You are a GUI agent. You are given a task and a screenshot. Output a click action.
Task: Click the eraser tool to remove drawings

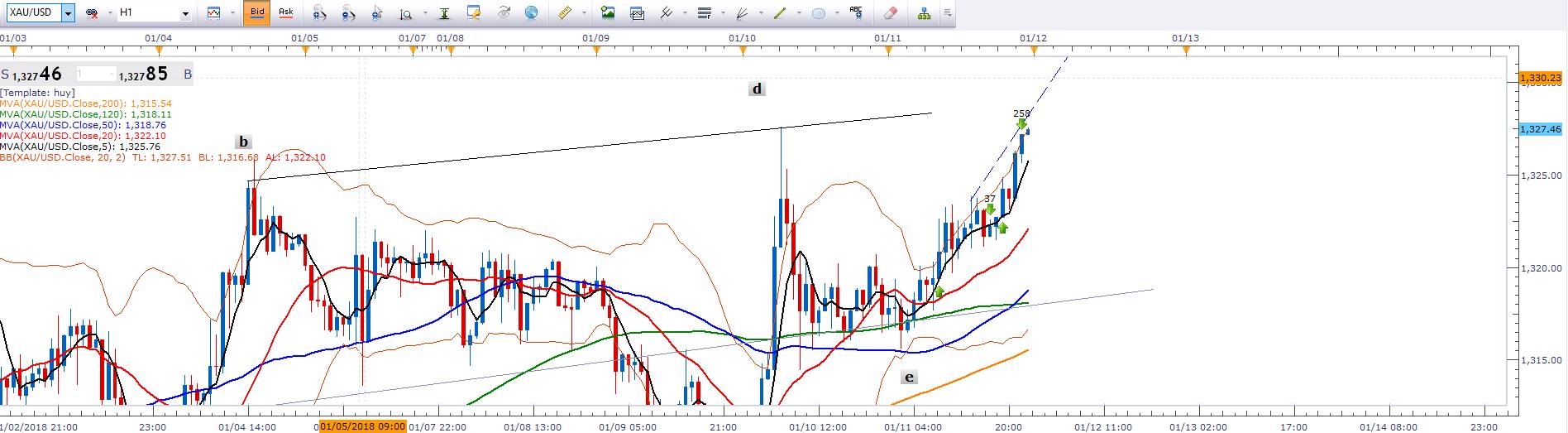[890, 13]
